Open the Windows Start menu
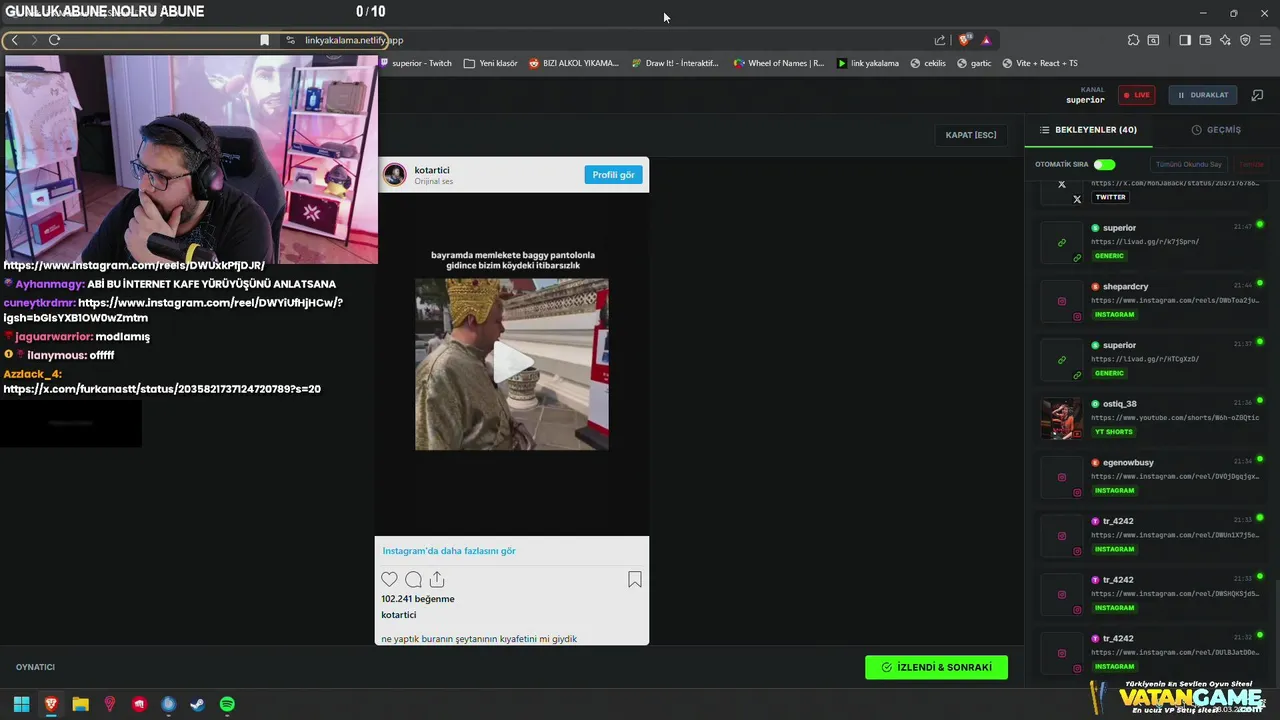 point(21,704)
